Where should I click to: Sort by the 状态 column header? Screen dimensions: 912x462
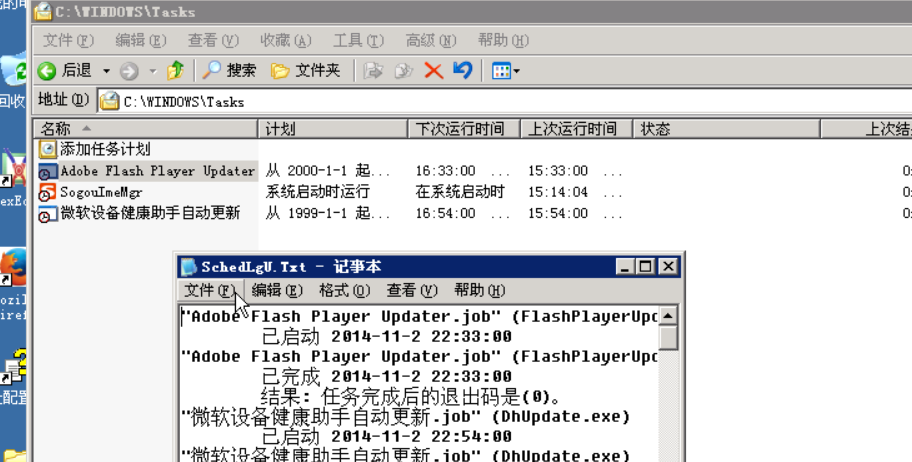tap(726, 129)
